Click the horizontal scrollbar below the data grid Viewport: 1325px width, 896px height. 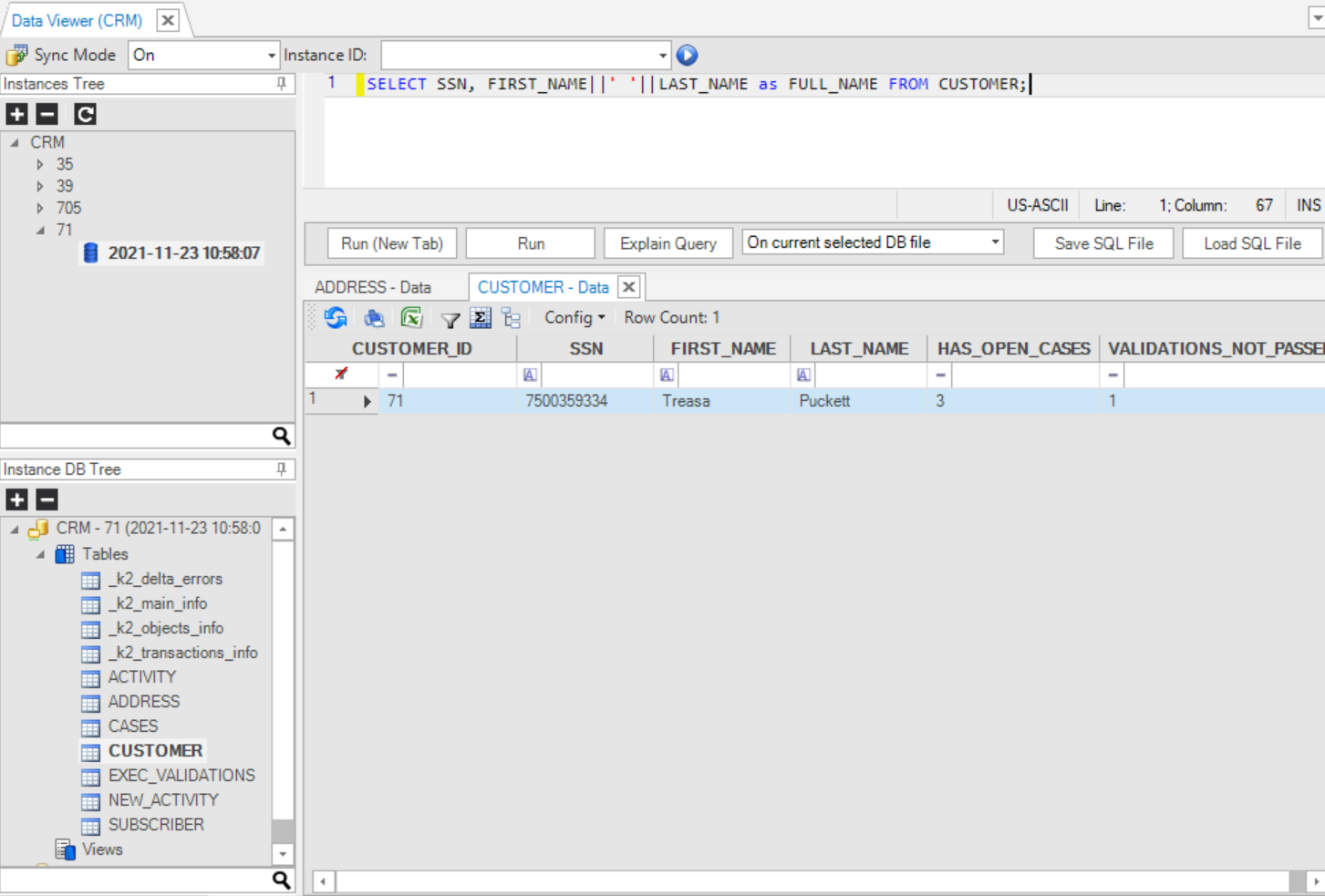pyautogui.click(x=812, y=881)
